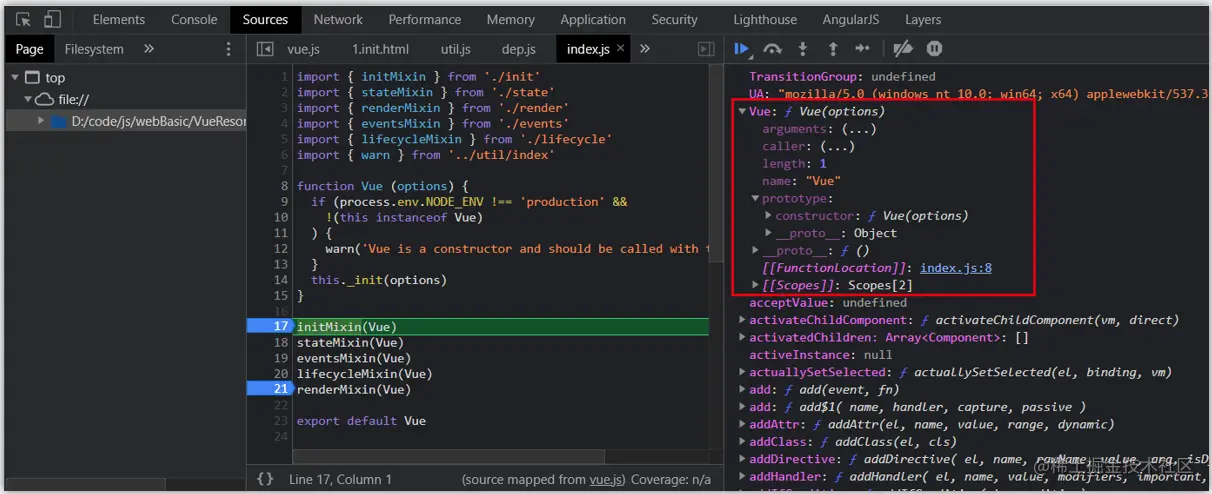Viewport: 1212px width, 494px height.
Task: Open the dep.js file tab
Action: [518, 49]
